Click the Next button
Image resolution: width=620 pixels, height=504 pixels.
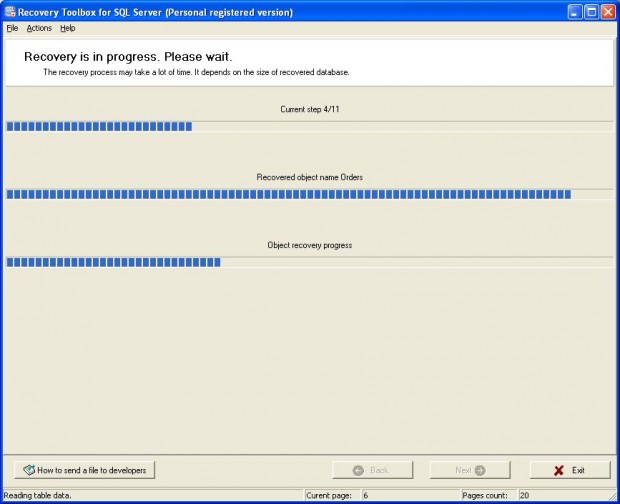[x=470, y=470]
